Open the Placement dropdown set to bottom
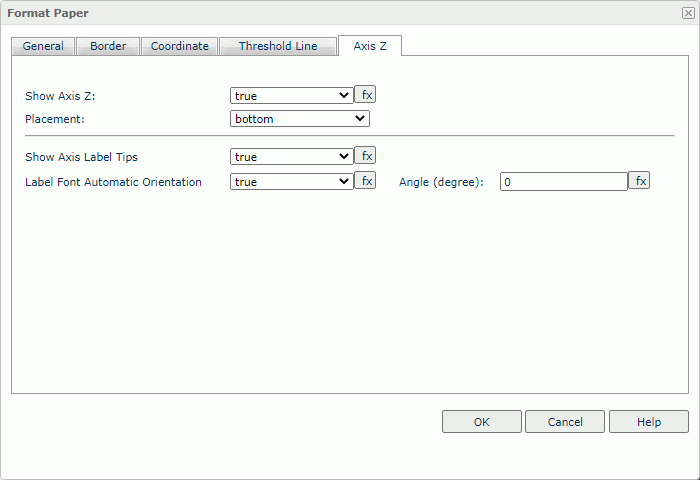Viewport: 700px width, 480px height. pyautogui.click(x=299, y=119)
